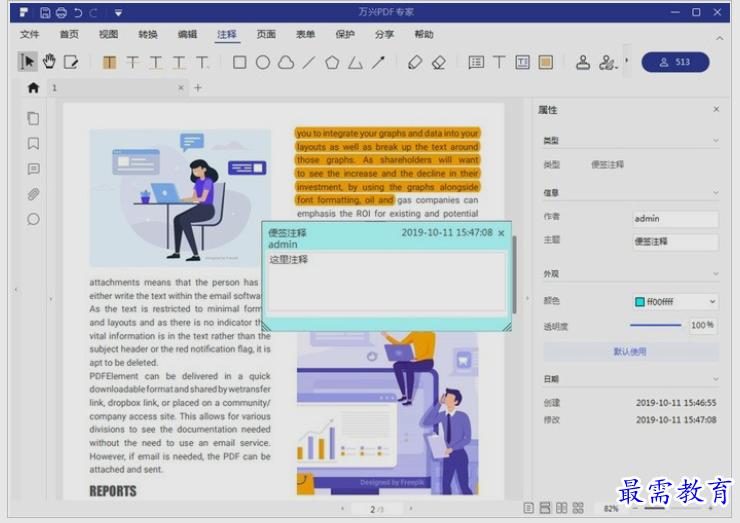The image size is (740, 523).
Task: Go to the home tab icon
Action: coord(34,88)
